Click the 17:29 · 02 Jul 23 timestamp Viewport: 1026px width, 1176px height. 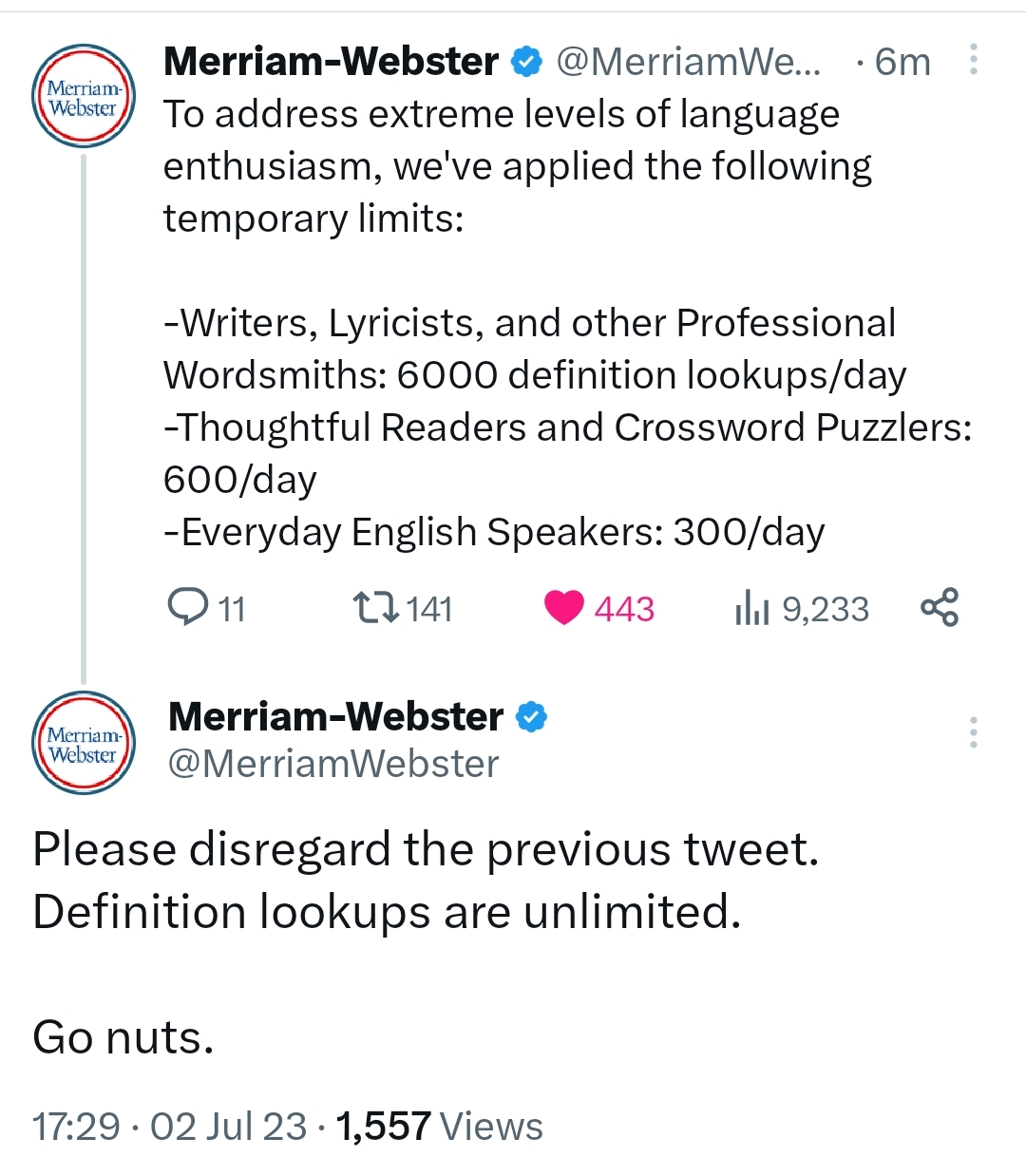click(x=170, y=1127)
